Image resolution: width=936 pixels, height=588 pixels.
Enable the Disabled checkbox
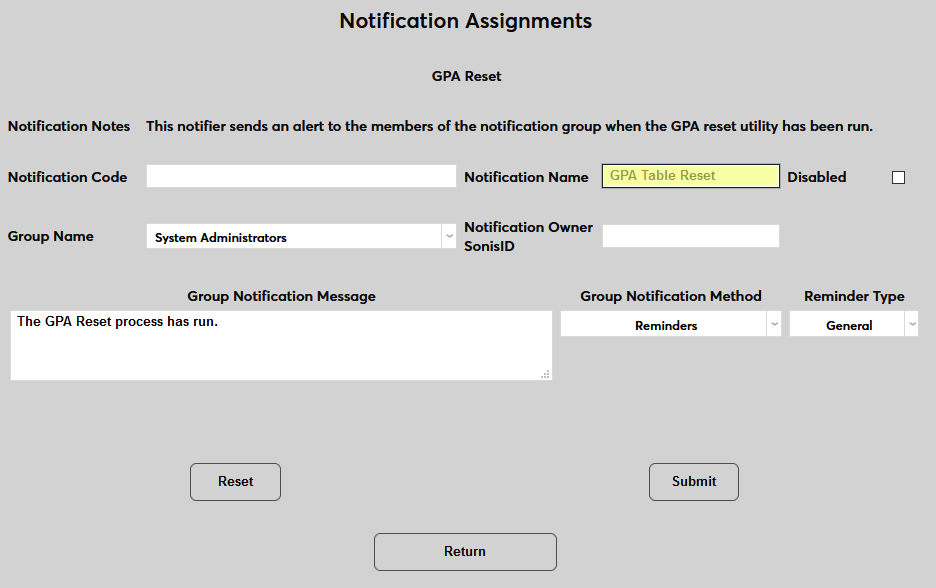tap(897, 177)
